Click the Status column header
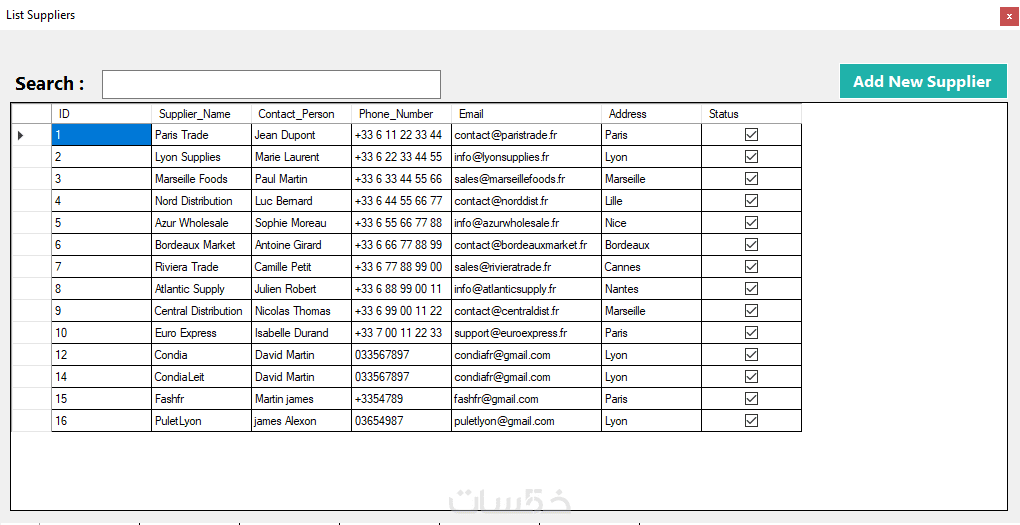 tap(751, 114)
